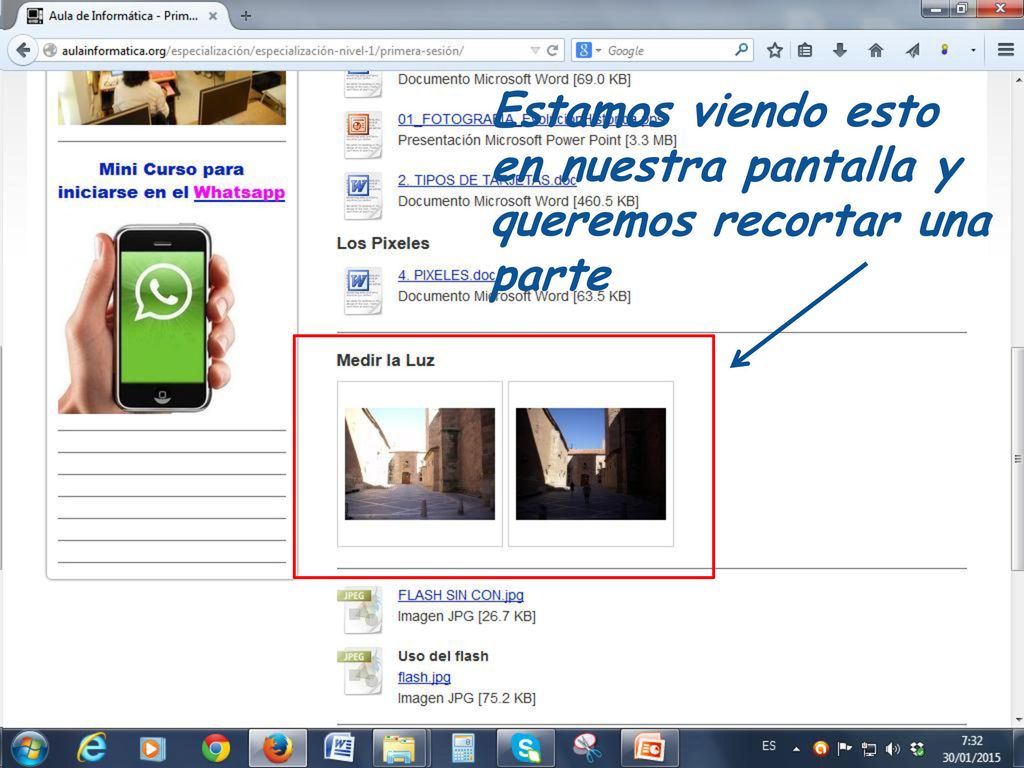The image size is (1024, 768).
Task: Click the JPEG file icon for flash.jpg
Action: (359, 671)
